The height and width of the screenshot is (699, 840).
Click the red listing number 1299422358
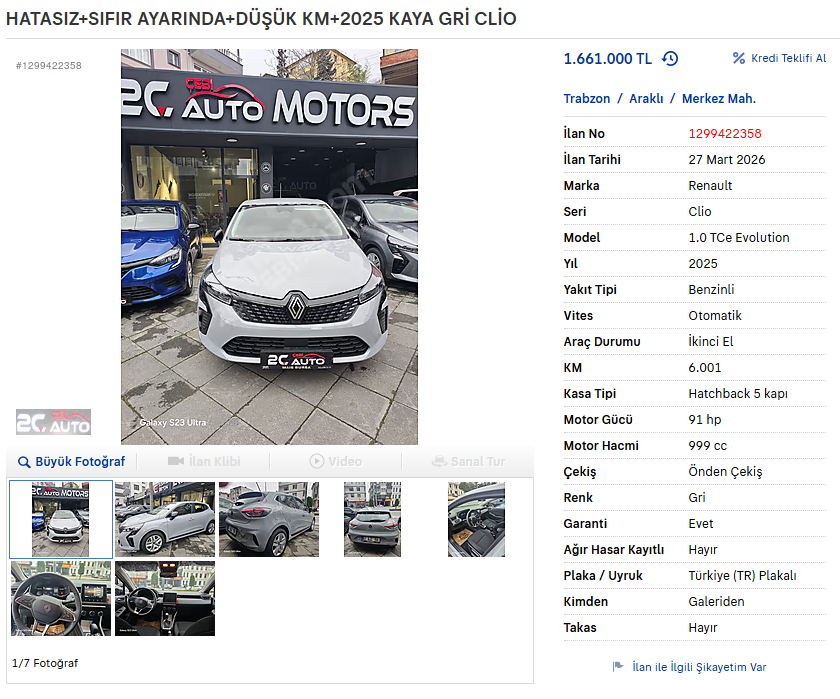(725, 133)
